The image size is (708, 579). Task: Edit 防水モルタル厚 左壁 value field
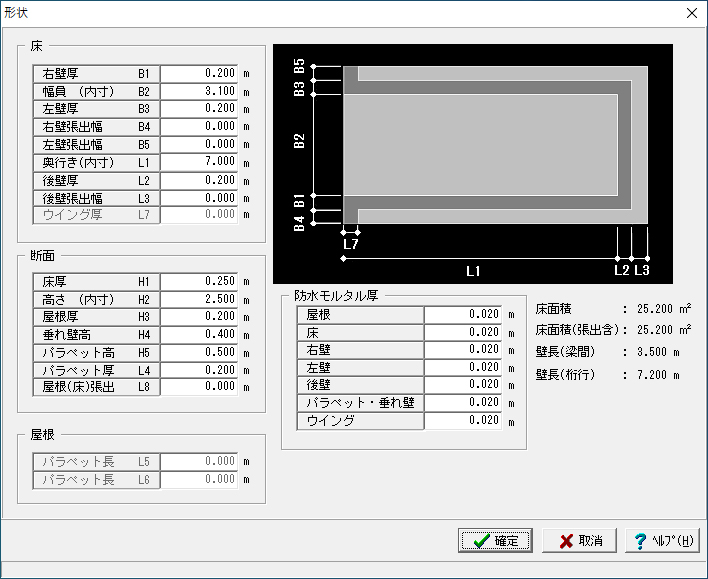coord(463,368)
